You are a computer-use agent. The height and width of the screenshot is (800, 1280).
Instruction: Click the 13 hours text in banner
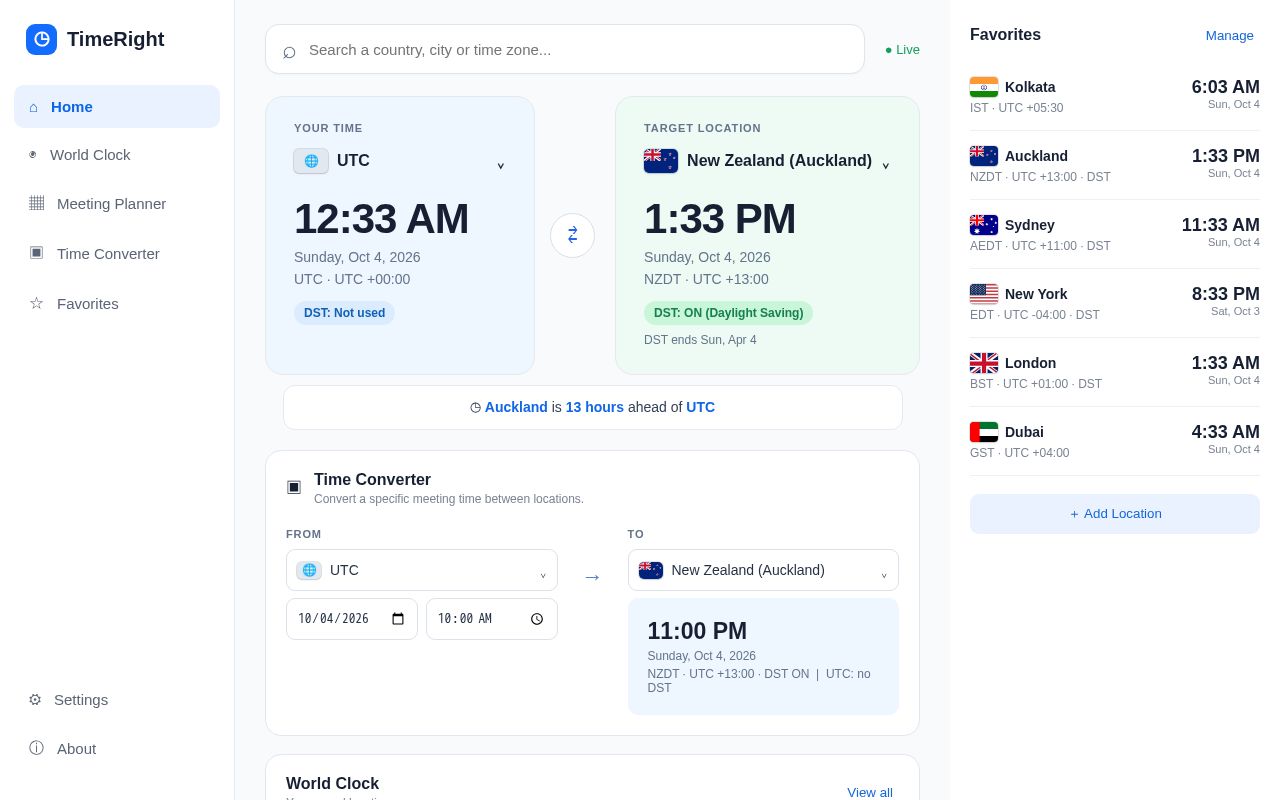[x=595, y=407]
